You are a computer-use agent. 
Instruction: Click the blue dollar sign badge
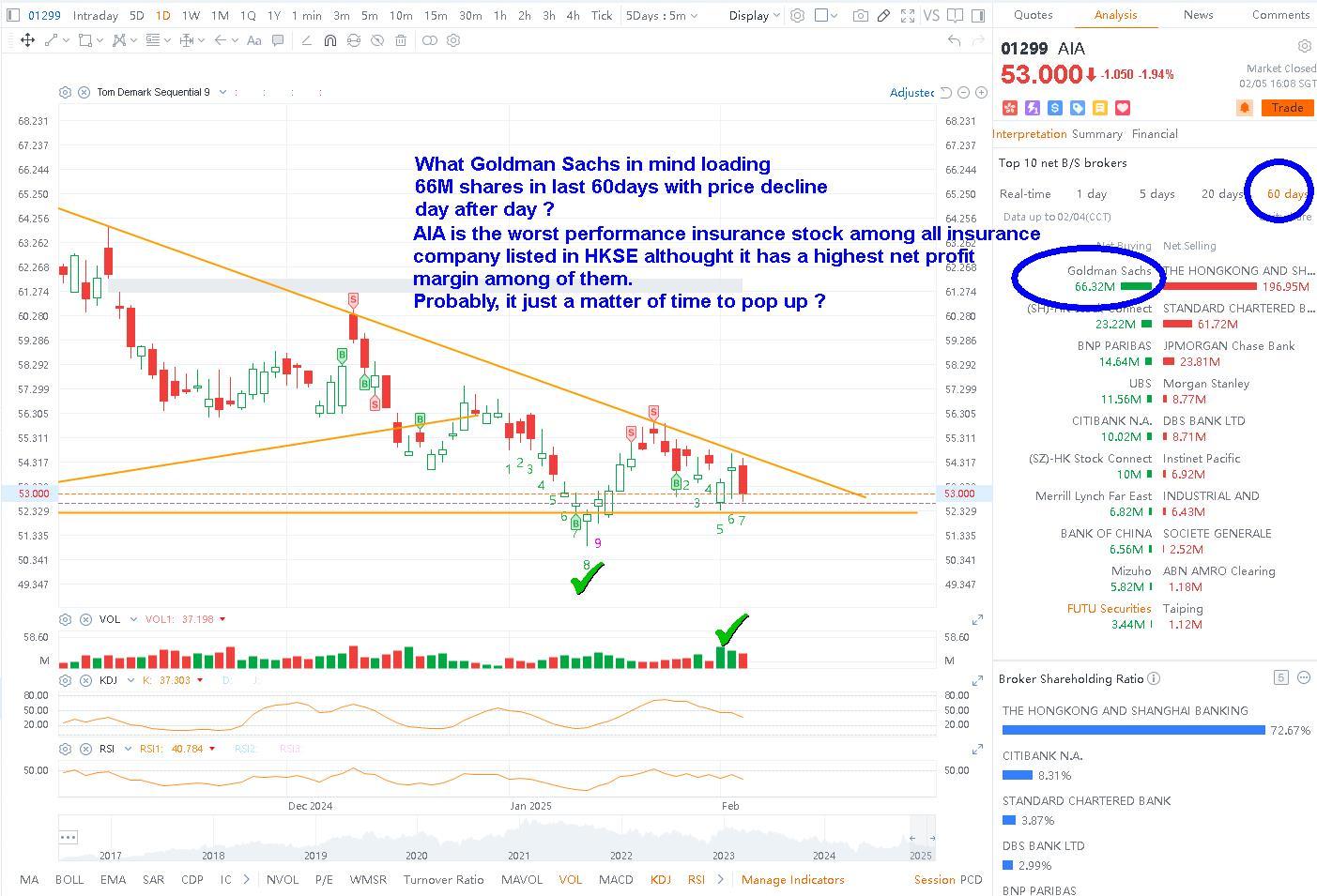tap(1055, 108)
